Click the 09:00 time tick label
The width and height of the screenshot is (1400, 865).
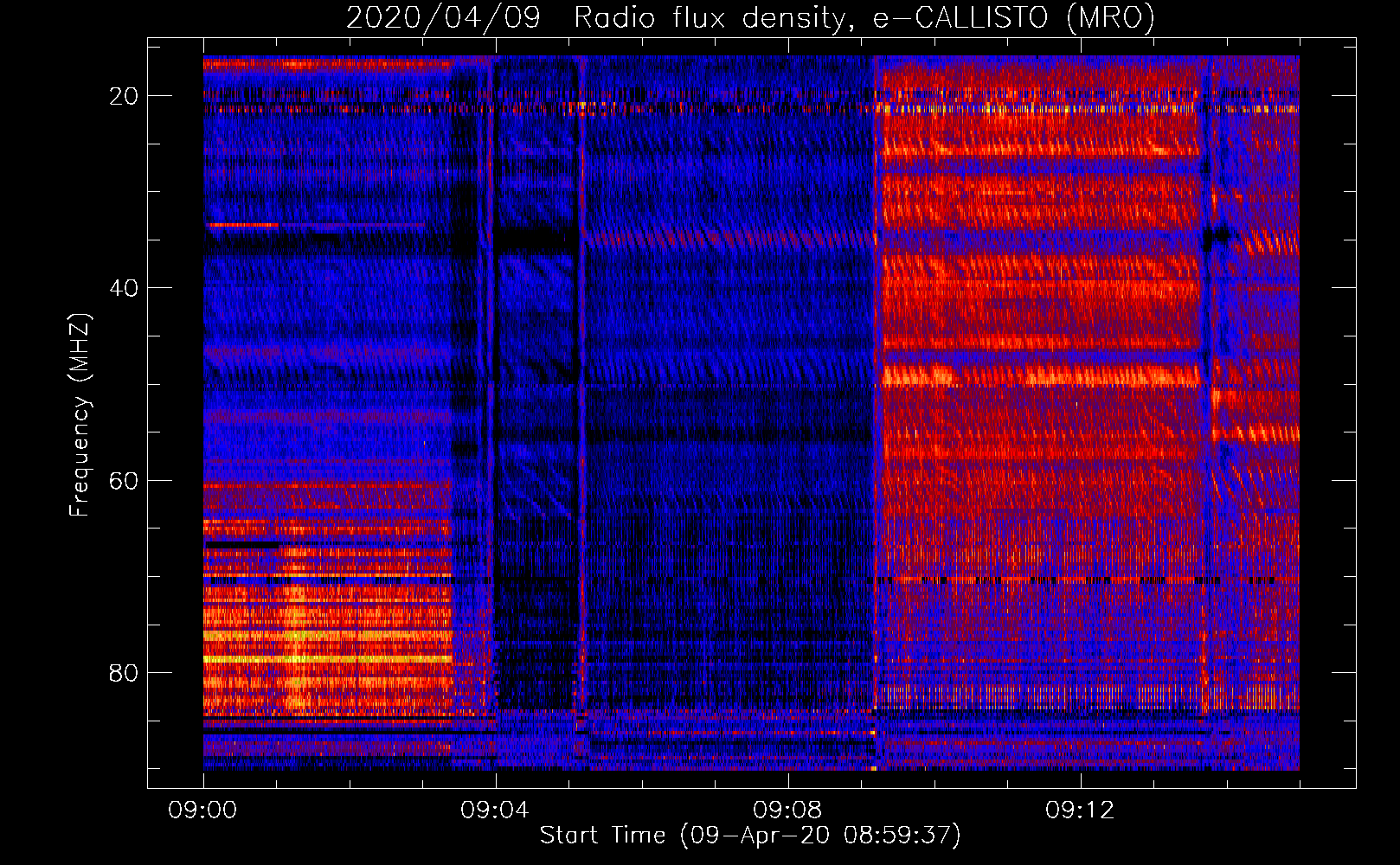tap(202, 811)
